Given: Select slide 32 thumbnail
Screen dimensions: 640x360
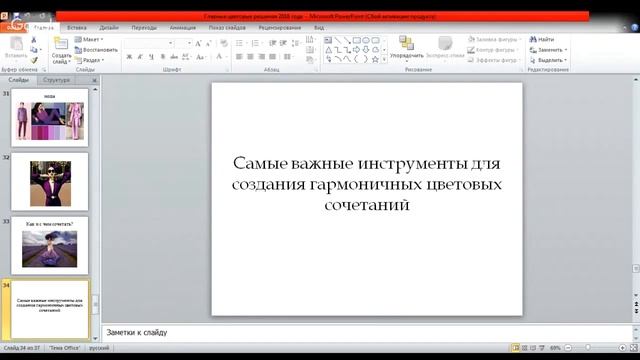Looking at the screenshot, I should tap(50, 182).
